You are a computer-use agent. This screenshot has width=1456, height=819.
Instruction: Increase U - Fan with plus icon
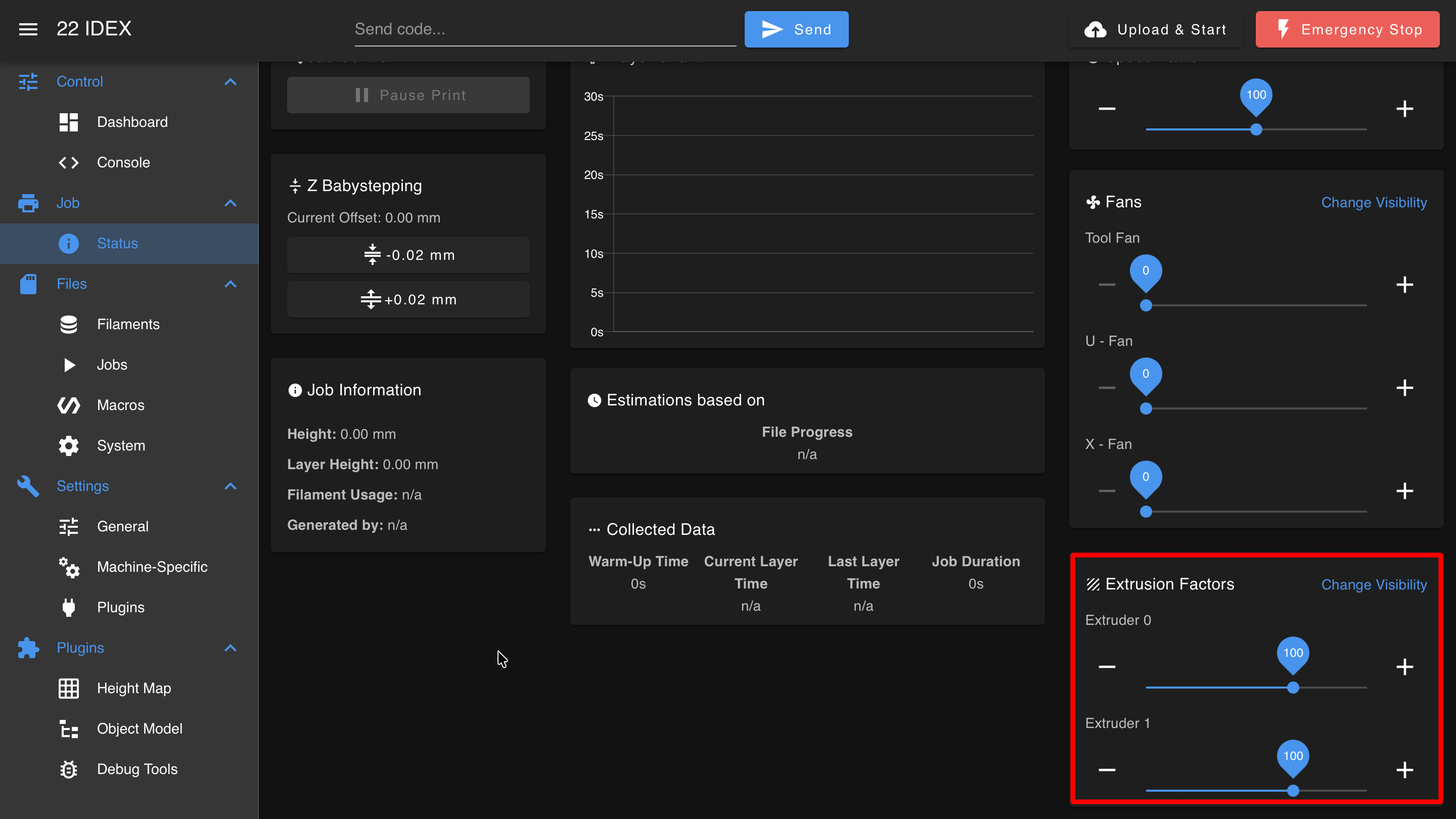(x=1404, y=388)
